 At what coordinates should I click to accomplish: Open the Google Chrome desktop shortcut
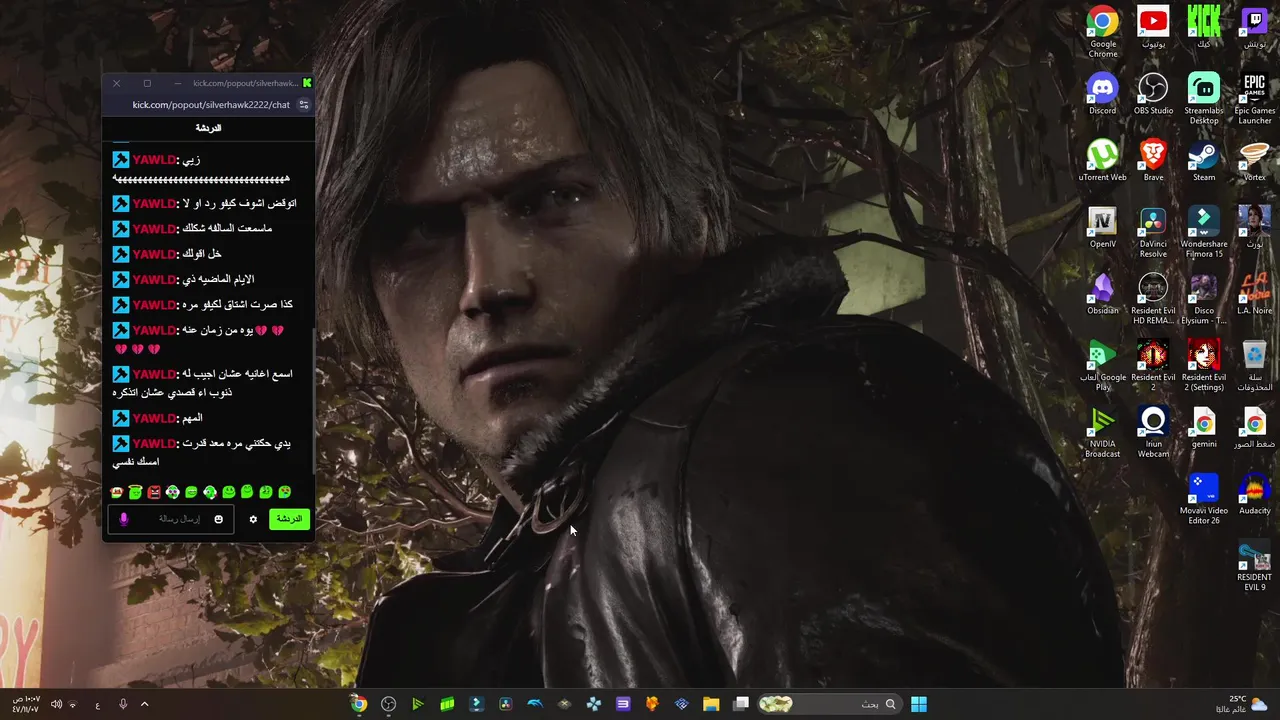tap(1103, 32)
